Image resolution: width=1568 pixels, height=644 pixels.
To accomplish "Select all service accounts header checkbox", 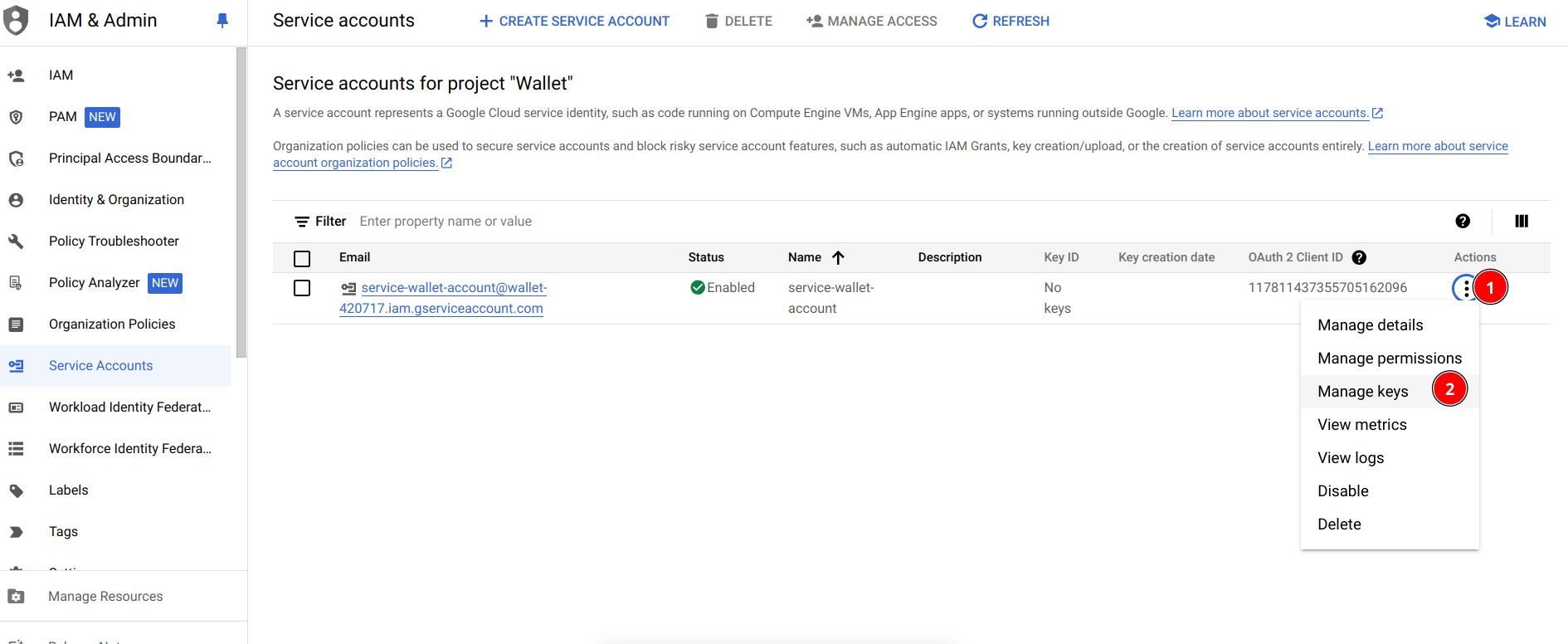I will (302, 259).
